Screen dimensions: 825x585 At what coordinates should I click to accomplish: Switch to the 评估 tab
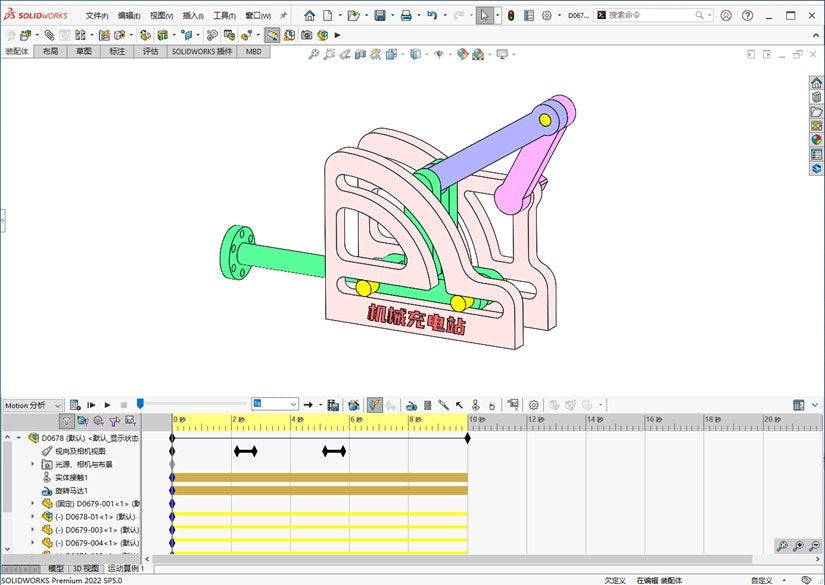coord(150,52)
